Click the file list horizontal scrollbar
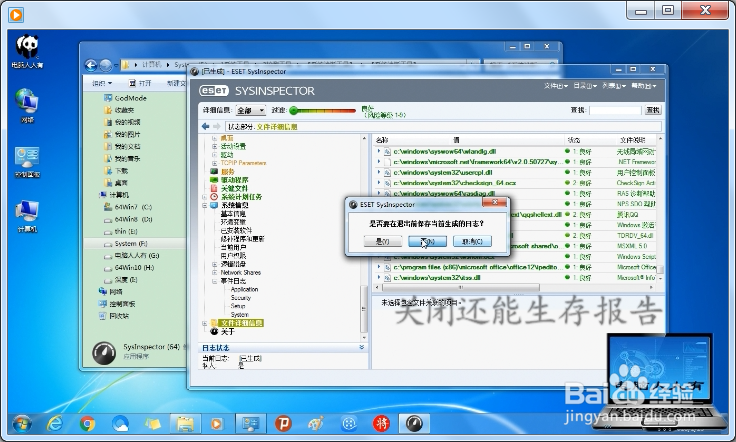Image resolution: width=736 pixels, height=442 pixels. pyautogui.click(x=460, y=287)
